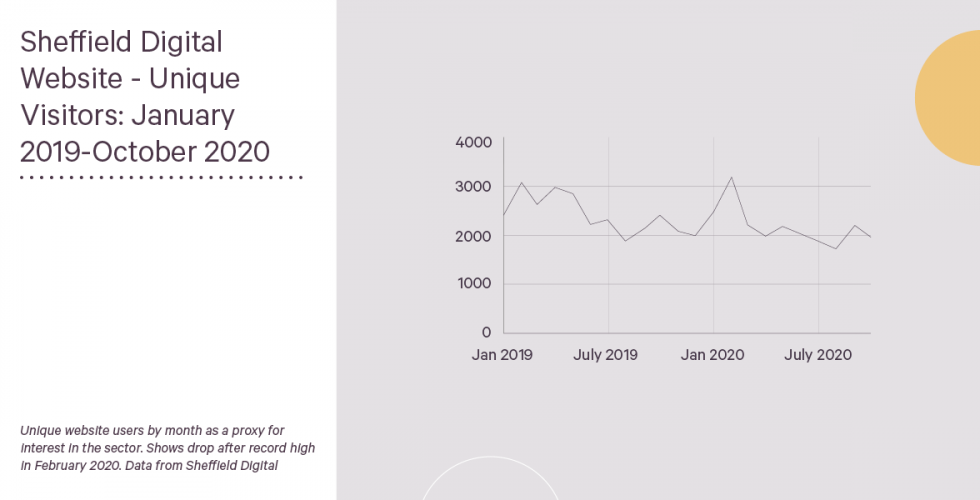
Task: Click the italic caption about unique website users
Action: coord(168,448)
